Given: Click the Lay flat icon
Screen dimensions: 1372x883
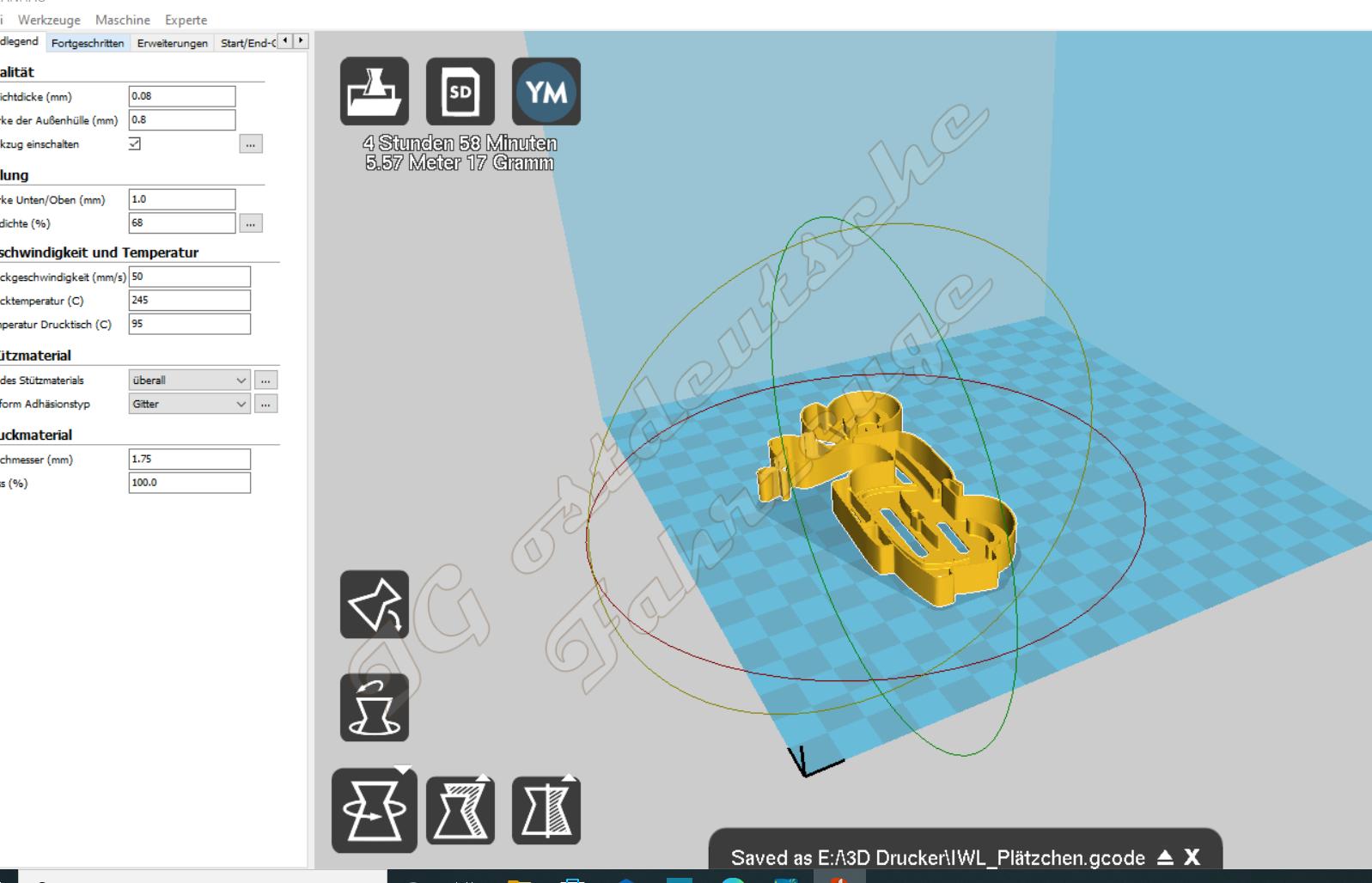Looking at the screenshot, I should pyautogui.click(x=374, y=605).
